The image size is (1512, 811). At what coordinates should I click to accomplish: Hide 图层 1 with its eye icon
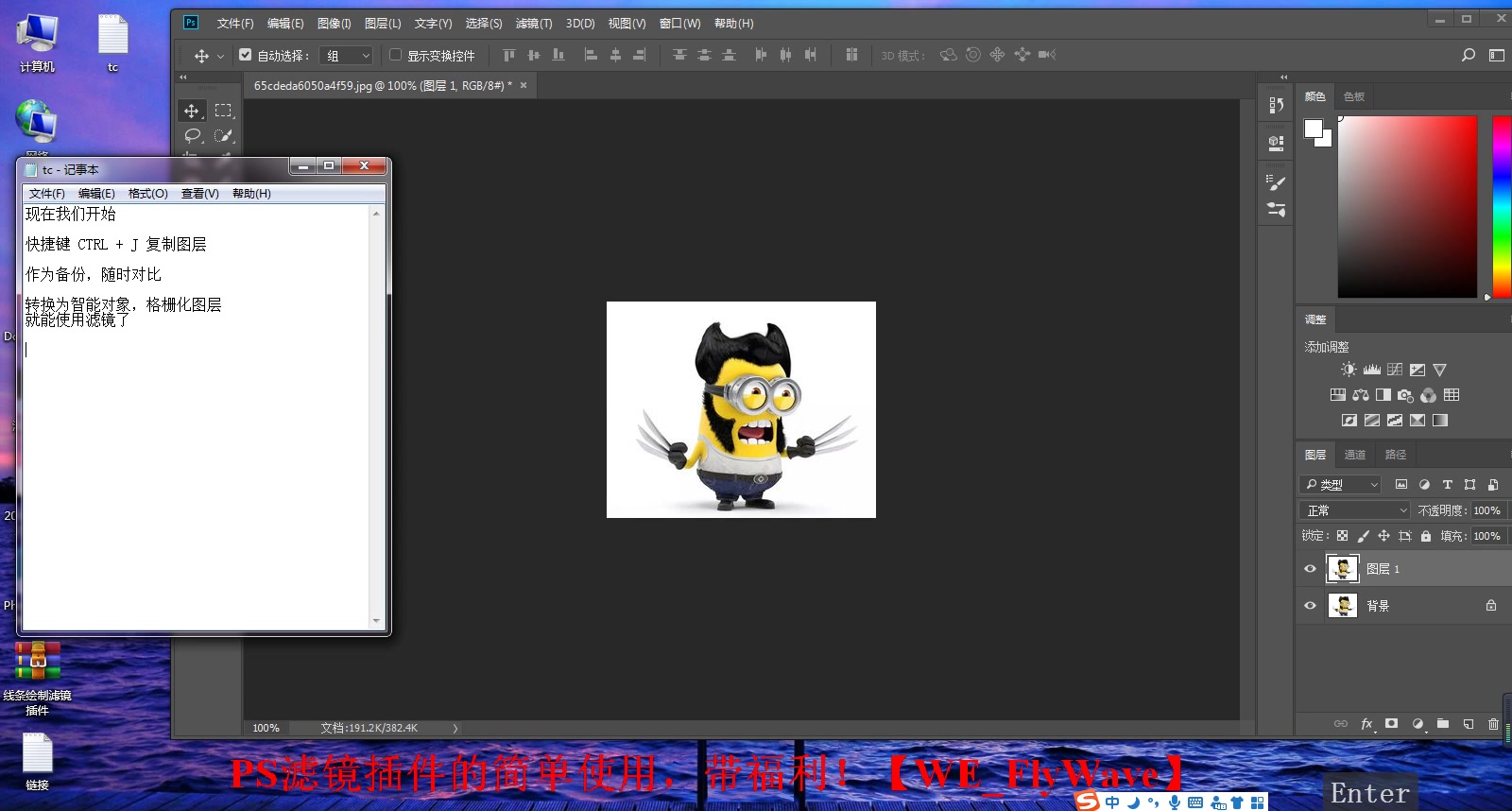tap(1310, 569)
